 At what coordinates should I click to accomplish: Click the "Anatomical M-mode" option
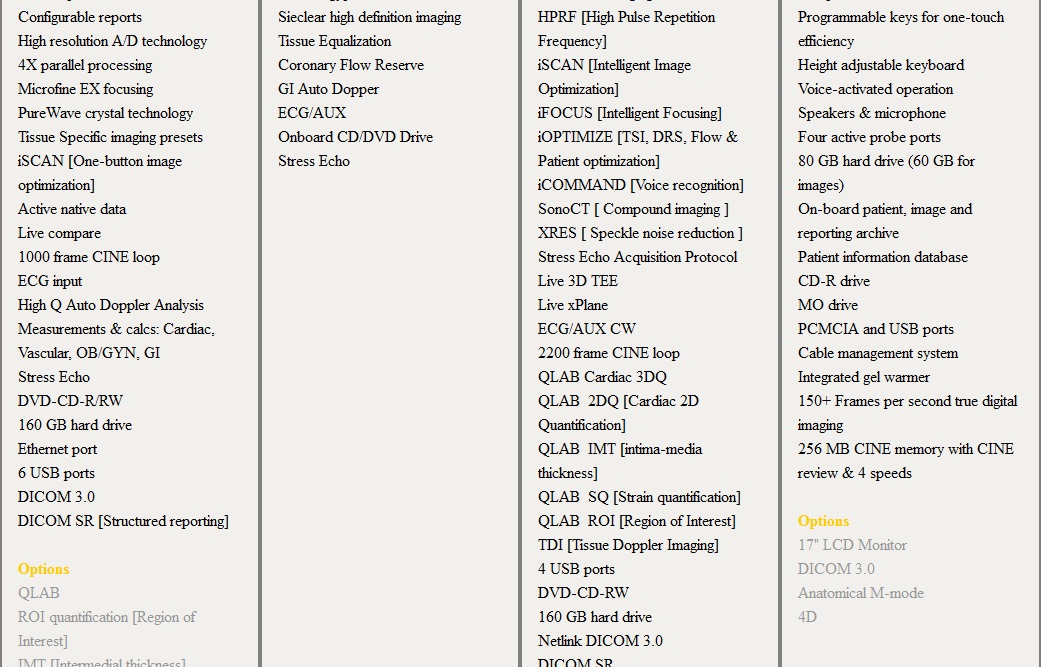(860, 593)
